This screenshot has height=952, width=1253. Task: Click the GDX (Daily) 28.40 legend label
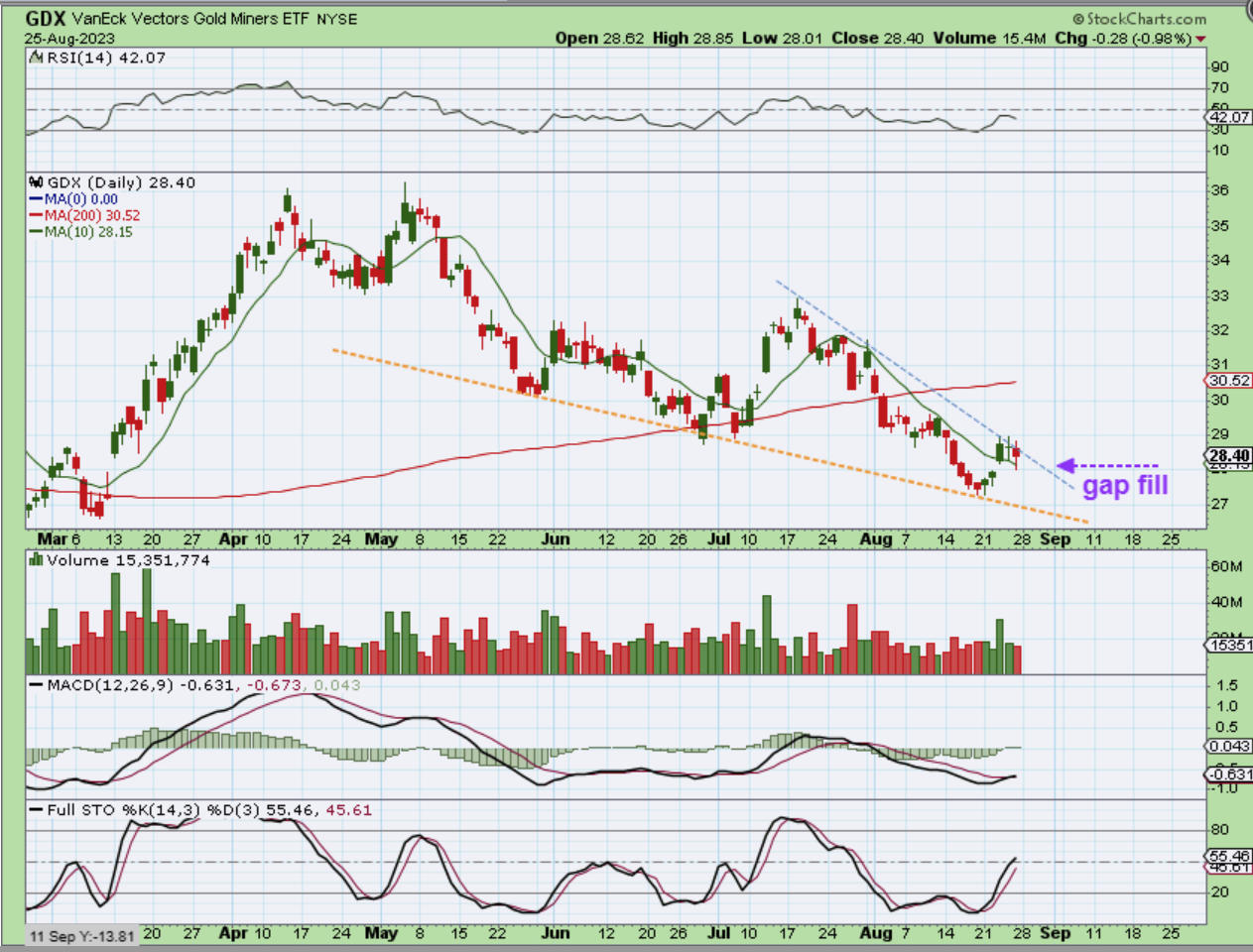click(x=121, y=182)
